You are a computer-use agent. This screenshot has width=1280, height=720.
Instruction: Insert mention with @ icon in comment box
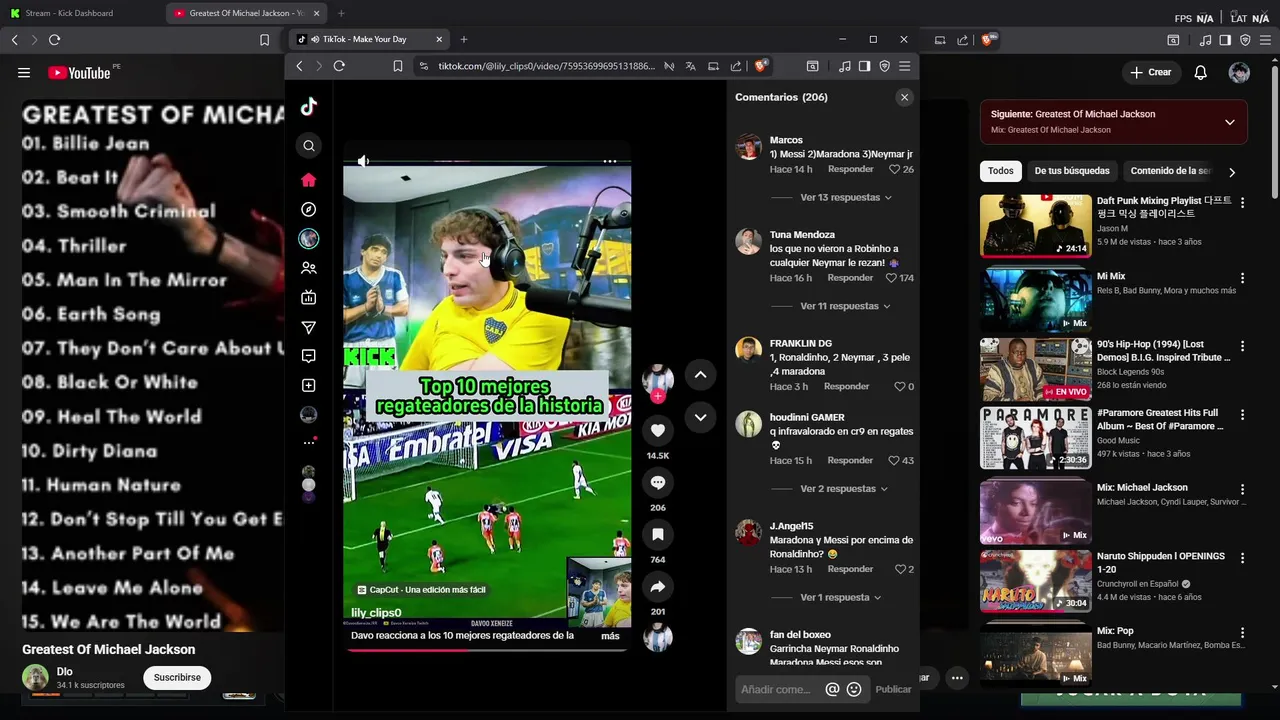pyautogui.click(x=832, y=689)
